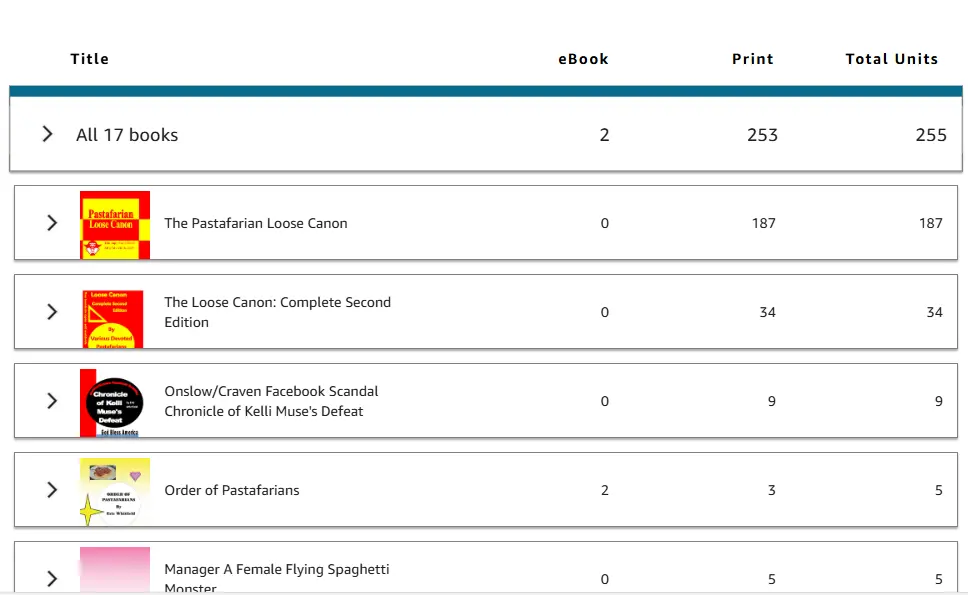This screenshot has width=968, height=595.
Task: Sort by the Print column header
Action: (x=752, y=59)
